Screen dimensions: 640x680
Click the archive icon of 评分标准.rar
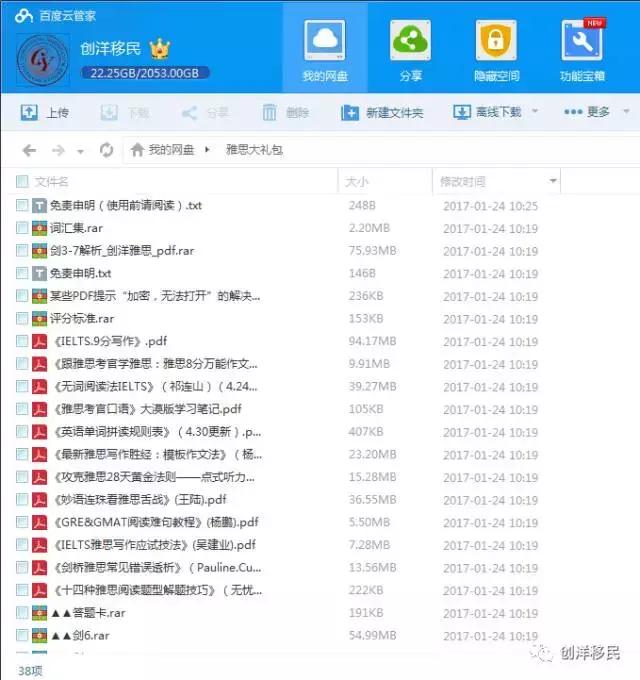tap(39, 318)
